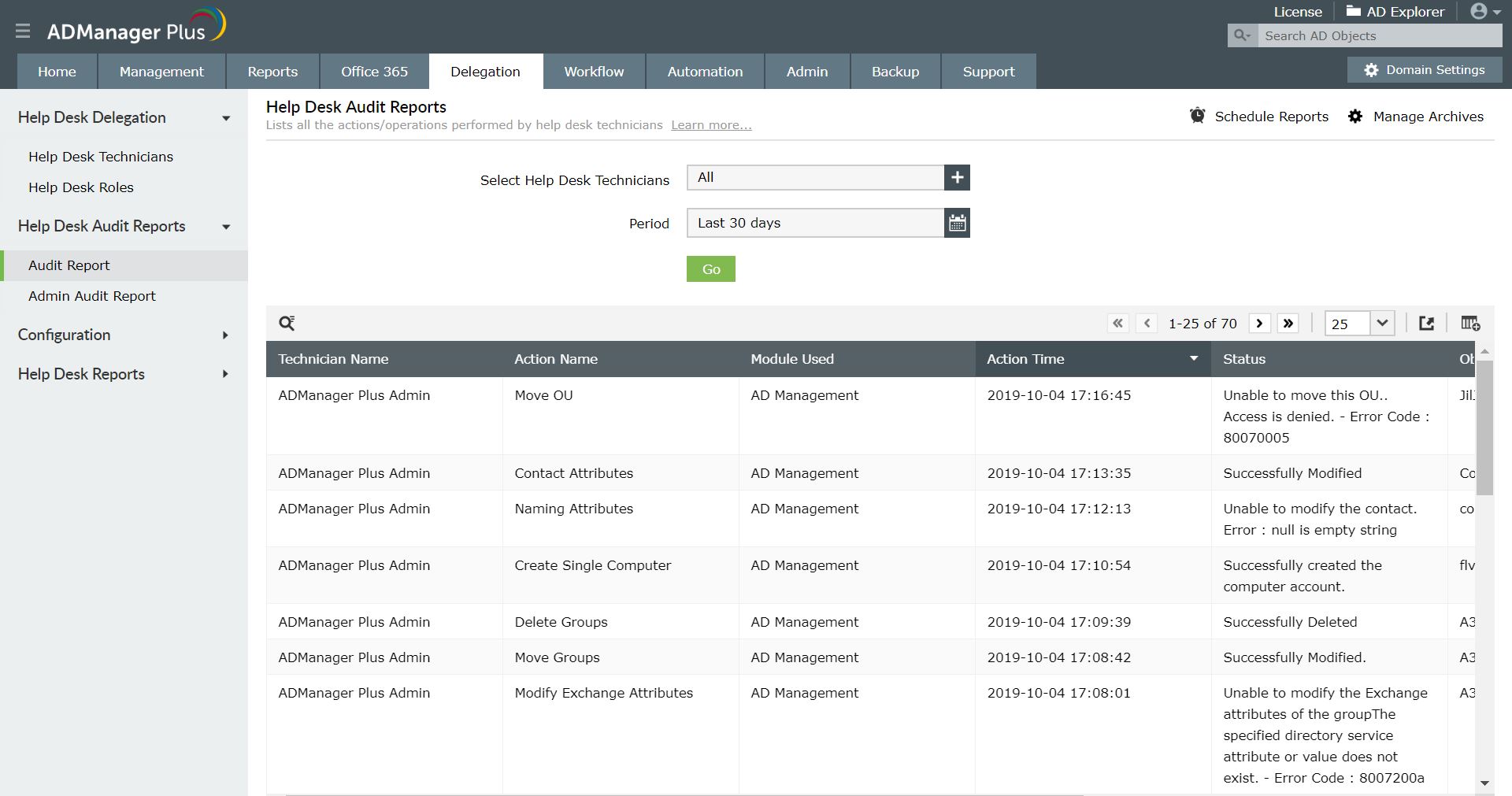Select the Modify Exchange Attributes cell
Image resolution: width=1512 pixels, height=796 pixels.
click(x=621, y=735)
